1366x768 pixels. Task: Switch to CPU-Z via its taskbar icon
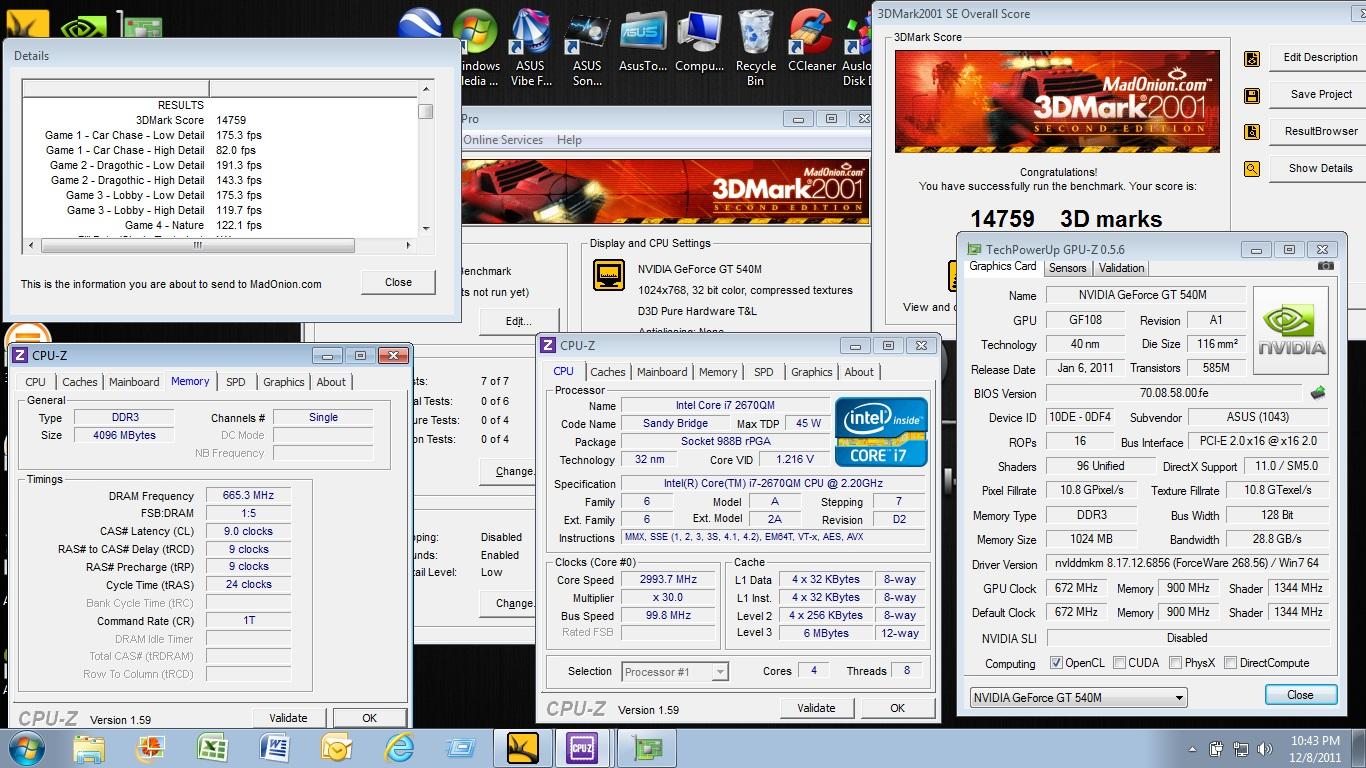tap(582, 748)
